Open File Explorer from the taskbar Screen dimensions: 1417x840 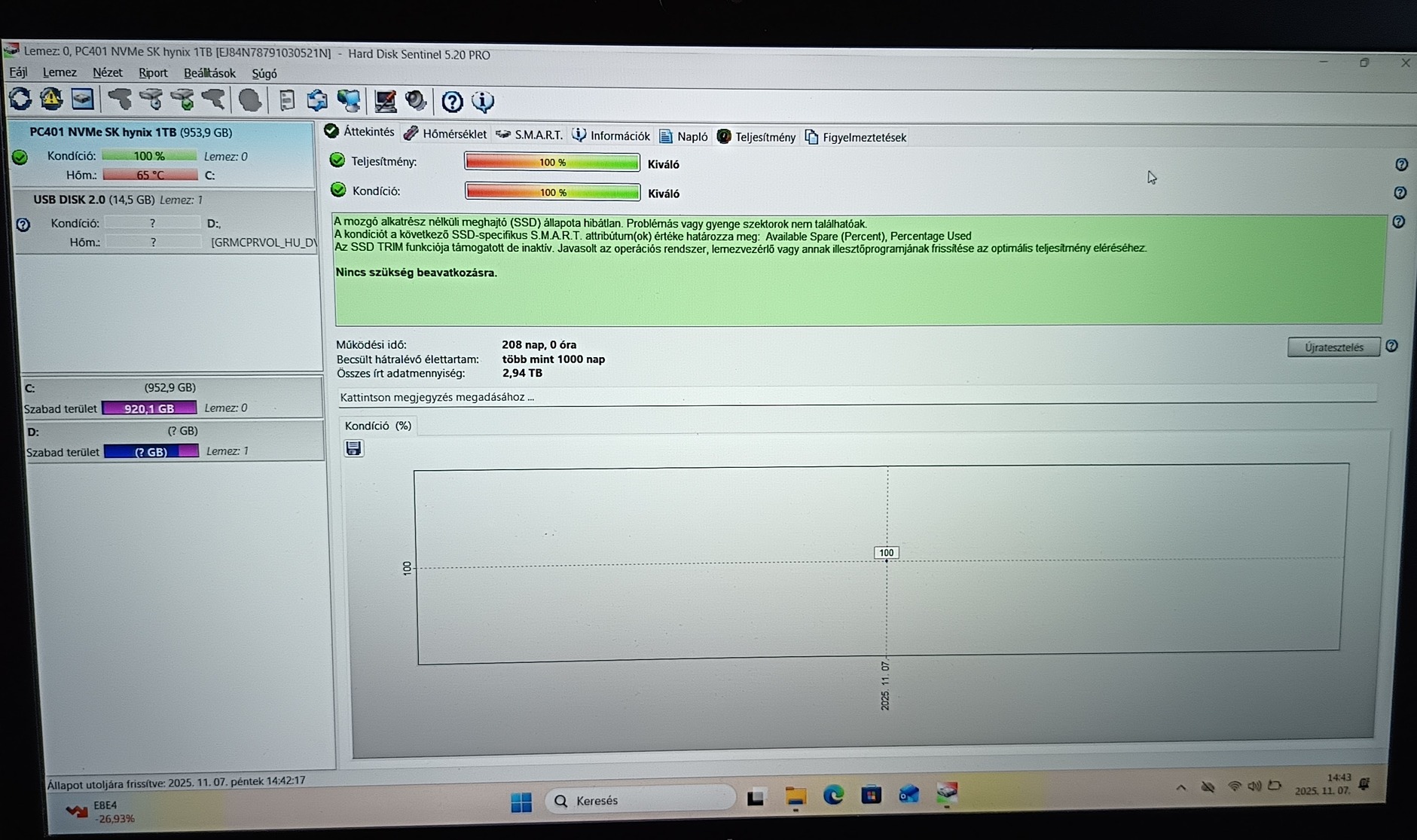(x=796, y=796)
